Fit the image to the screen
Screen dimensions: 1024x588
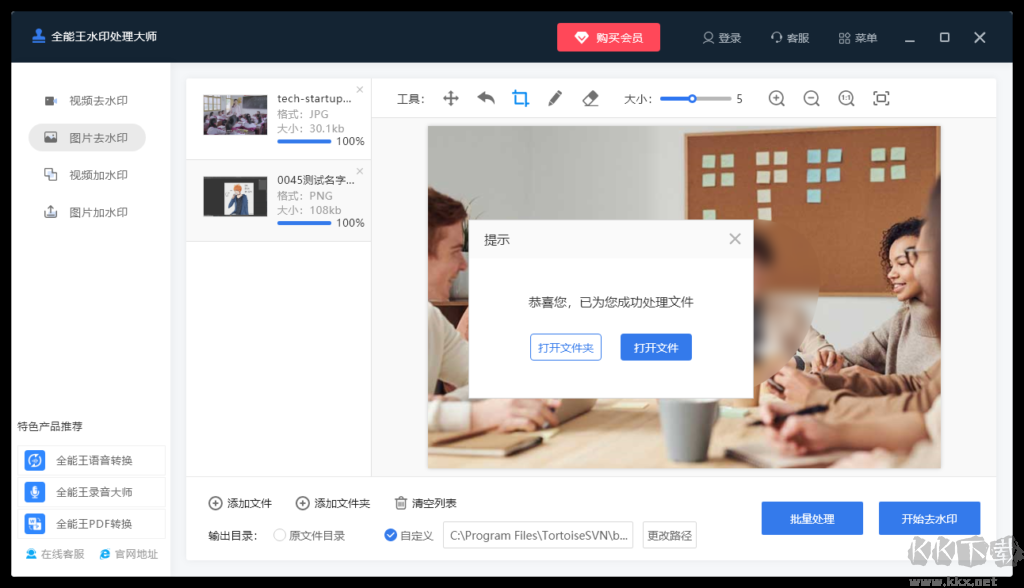tap(880, 98)
